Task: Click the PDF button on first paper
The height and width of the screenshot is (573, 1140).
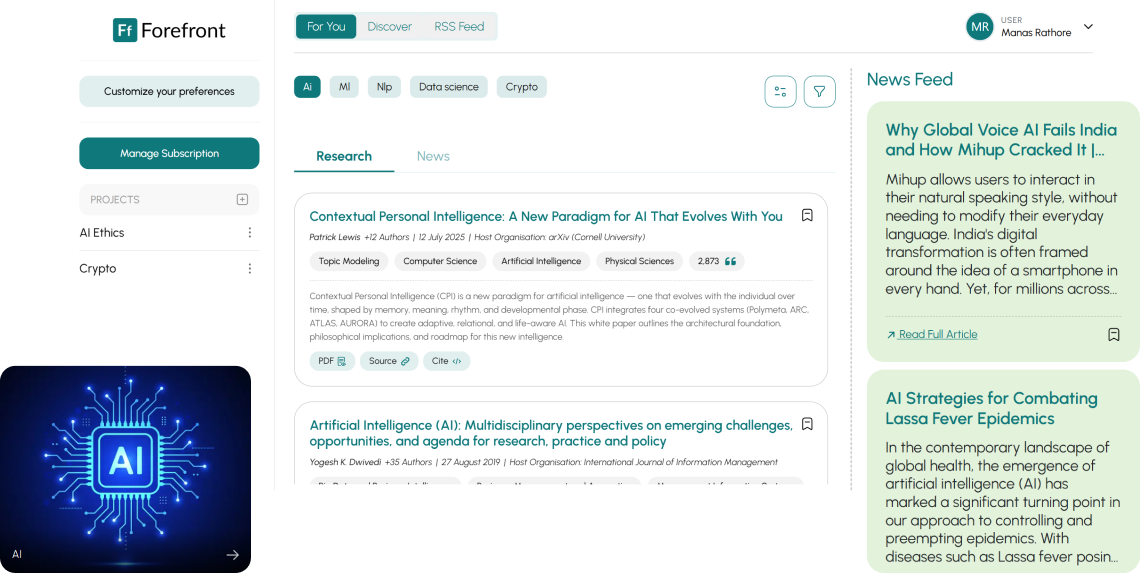Action: pos(332,361)
